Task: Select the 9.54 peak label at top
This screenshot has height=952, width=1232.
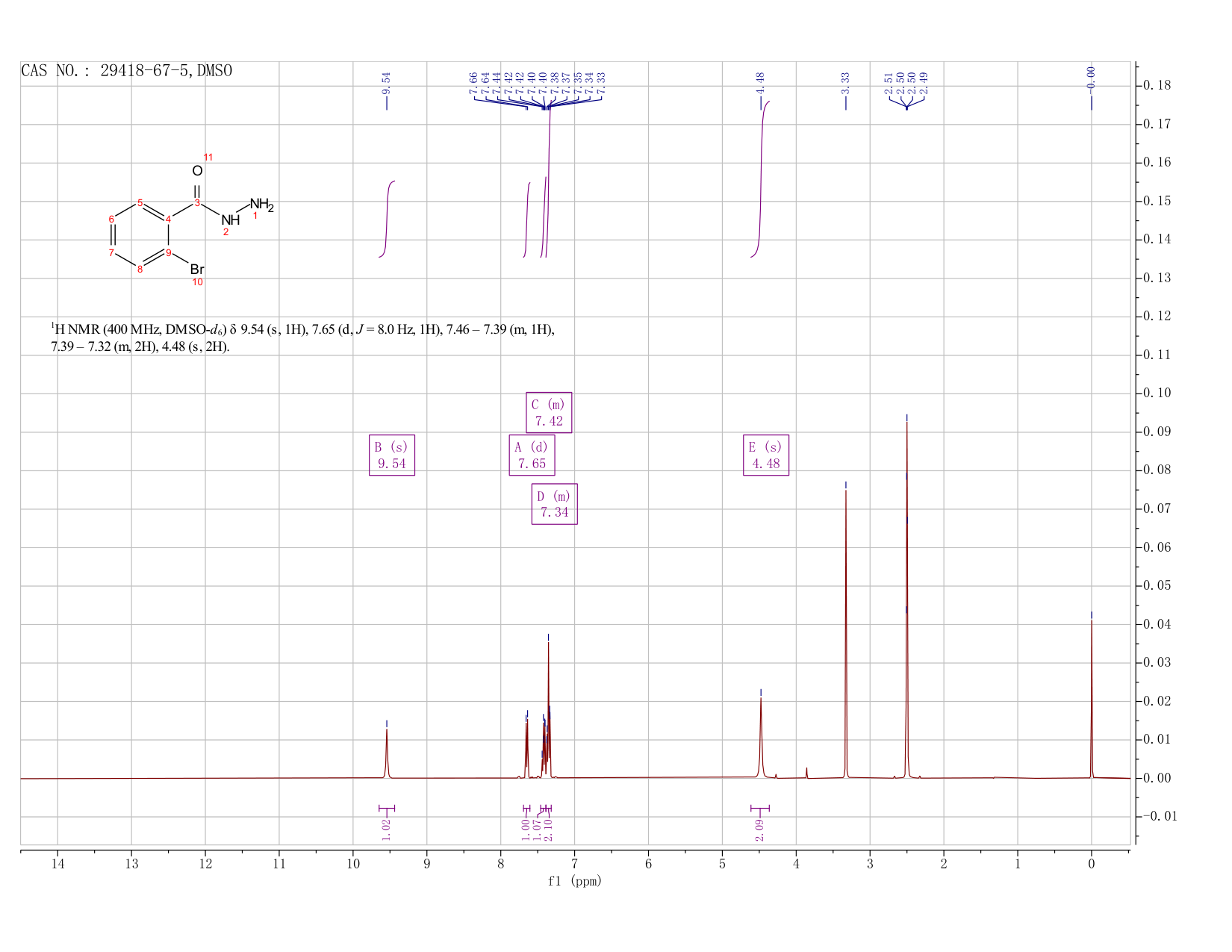Action: click(x=386, y=83)
